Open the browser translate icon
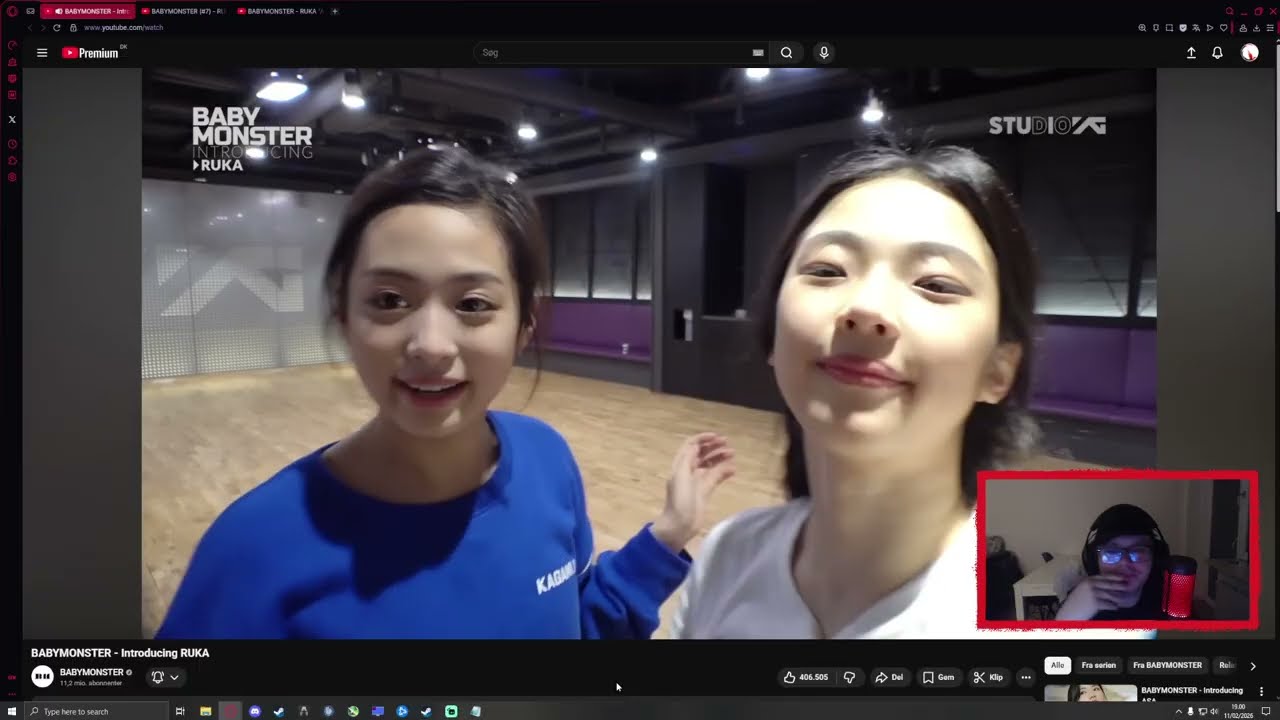Image resolution: width=1280 pixels, height=720 pixels. [x=1196, y=28]
